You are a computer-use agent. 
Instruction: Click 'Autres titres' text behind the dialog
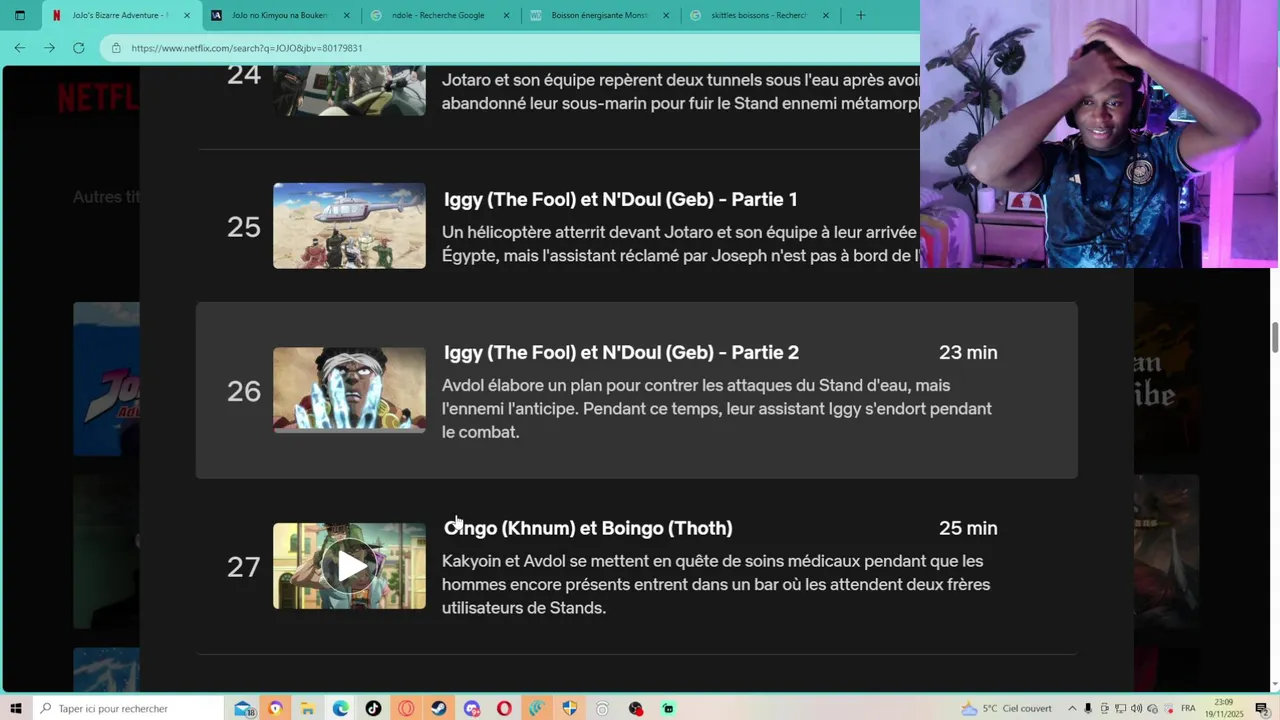(x=106, y=197)
